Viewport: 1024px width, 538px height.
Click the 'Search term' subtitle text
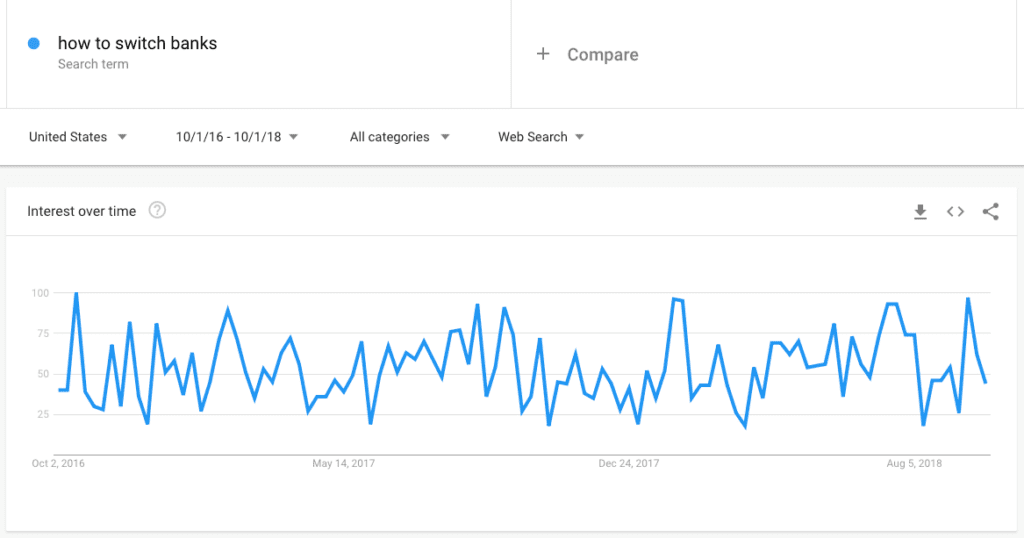(x=93, y=64)
